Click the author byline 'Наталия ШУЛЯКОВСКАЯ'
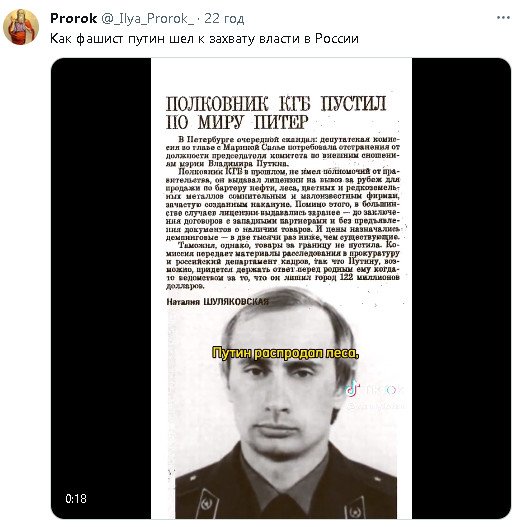 217,301
